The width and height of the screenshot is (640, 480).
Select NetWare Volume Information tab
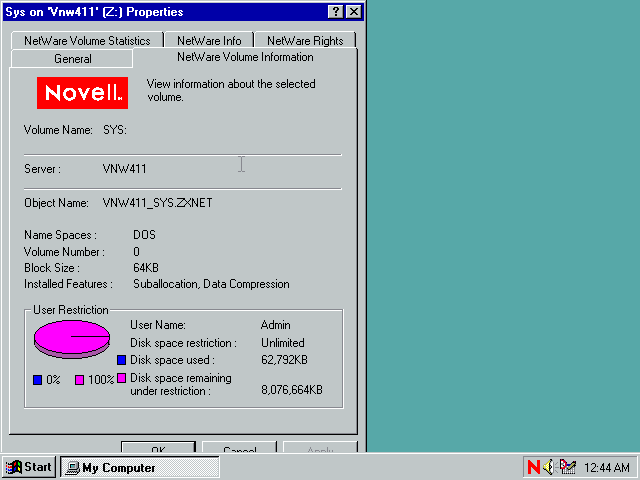click(x=245, y=57)
